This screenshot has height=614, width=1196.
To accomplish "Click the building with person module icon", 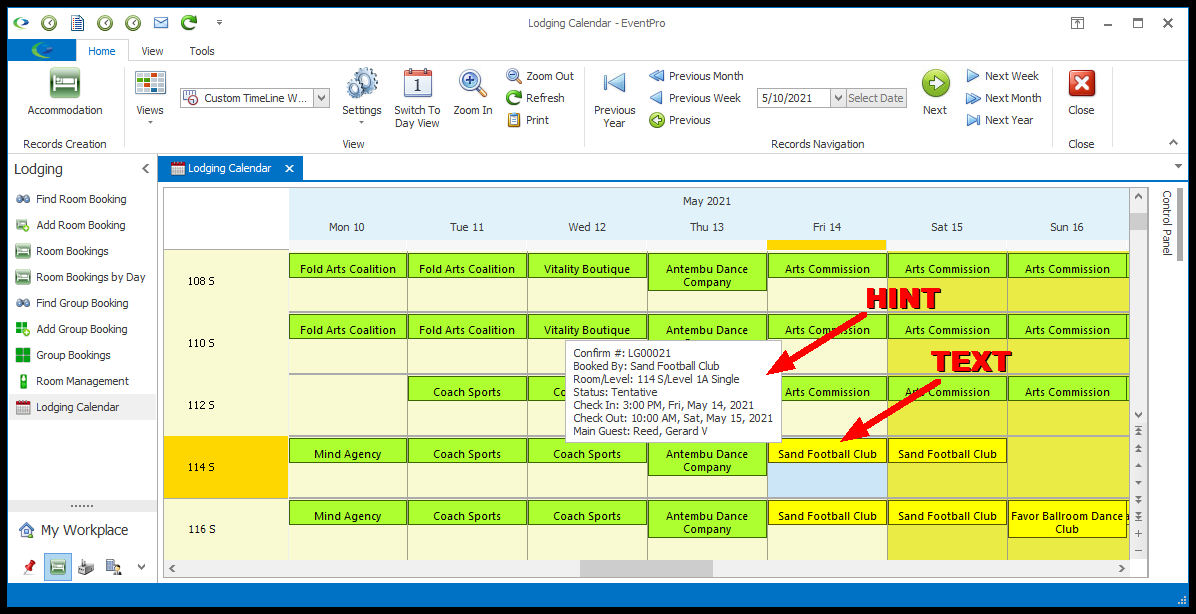I will click(114, 567).
